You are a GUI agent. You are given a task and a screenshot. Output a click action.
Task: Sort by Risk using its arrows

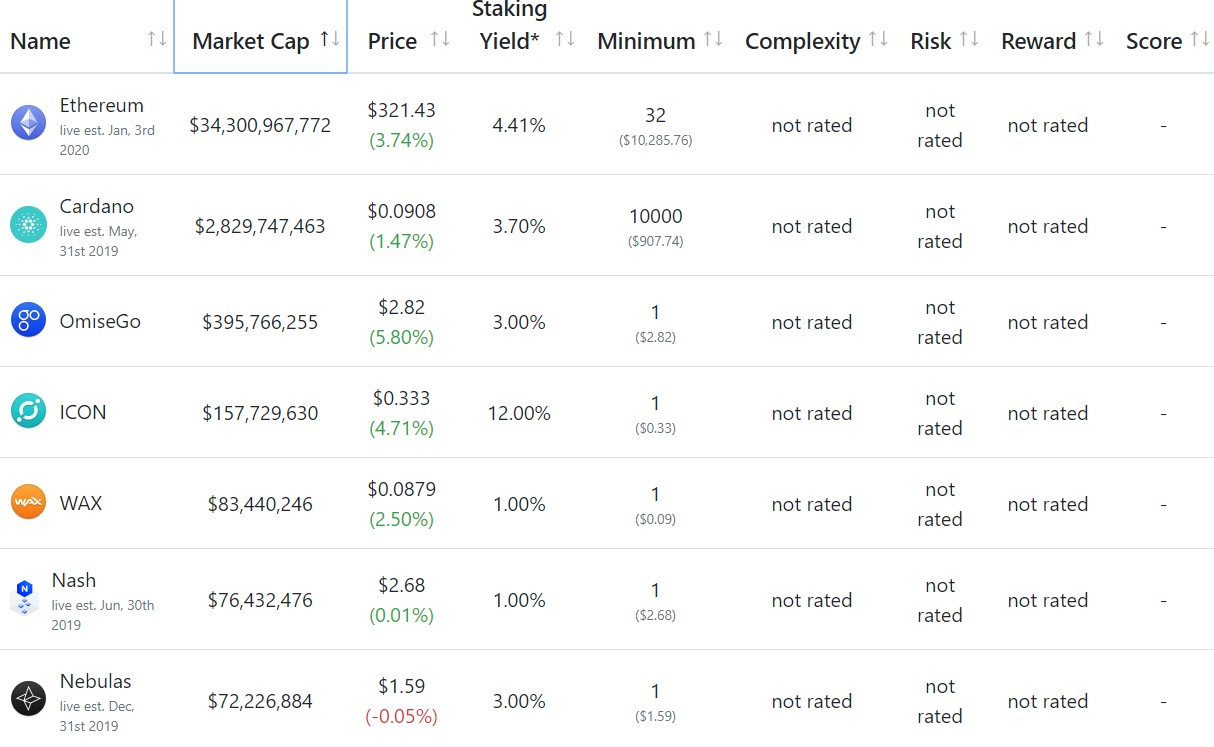pyautogui.click(x=969, y=40)
